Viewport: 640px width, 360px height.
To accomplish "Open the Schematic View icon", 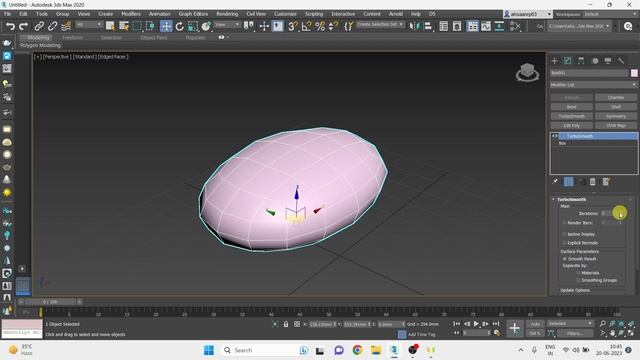I will [499, 26].
